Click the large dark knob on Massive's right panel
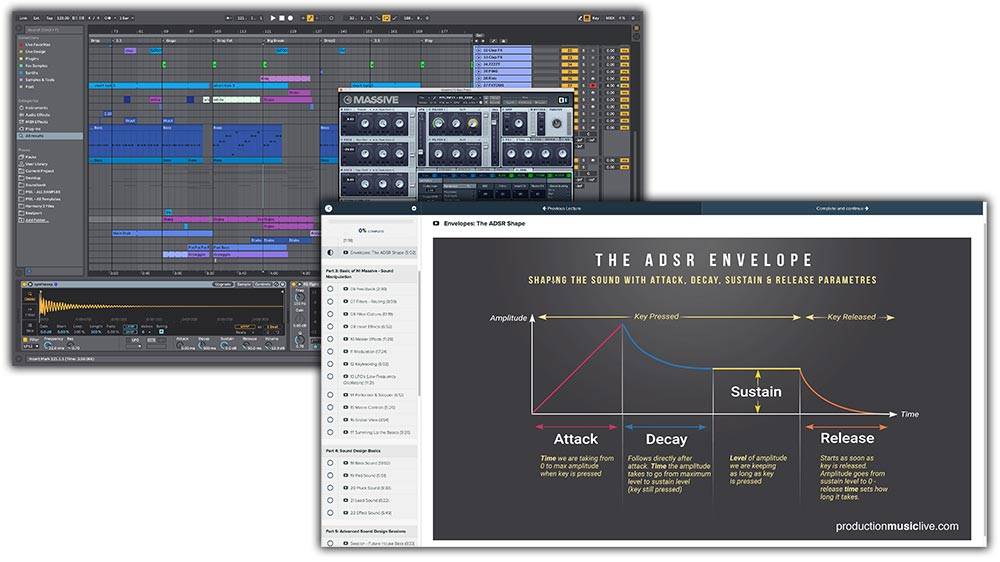The height and width of the screenshot is (562, 1000). pos(556,123)
